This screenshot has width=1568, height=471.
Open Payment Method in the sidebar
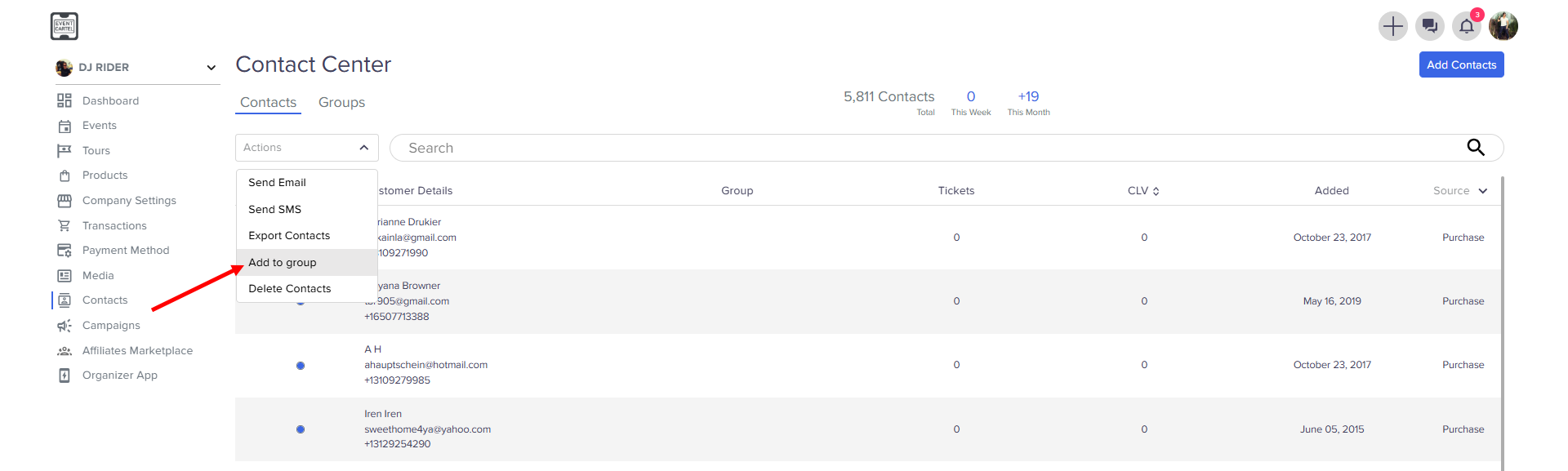(126, 251)
